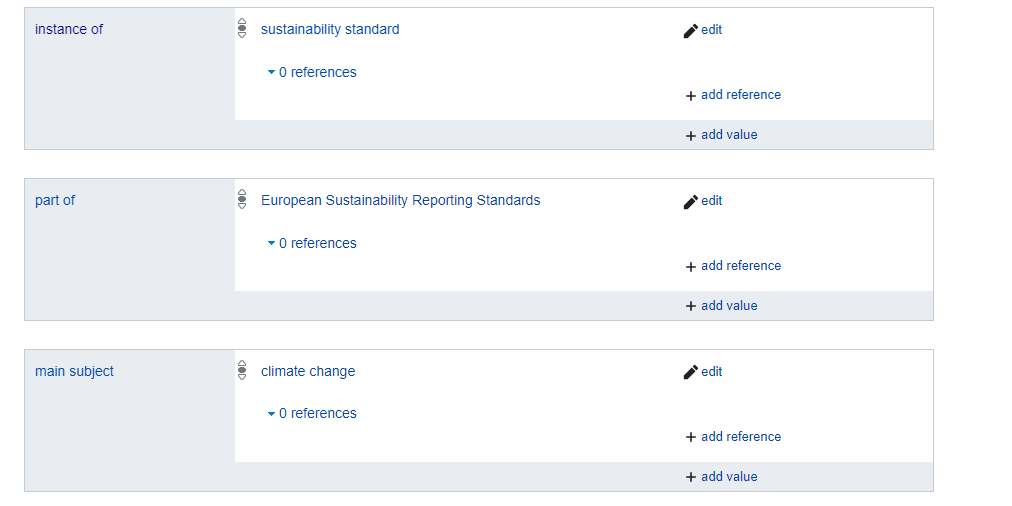The height and width of the screenshot is (506, 1012).
Task: Open the sustainability standard item link
Action: 330,29
